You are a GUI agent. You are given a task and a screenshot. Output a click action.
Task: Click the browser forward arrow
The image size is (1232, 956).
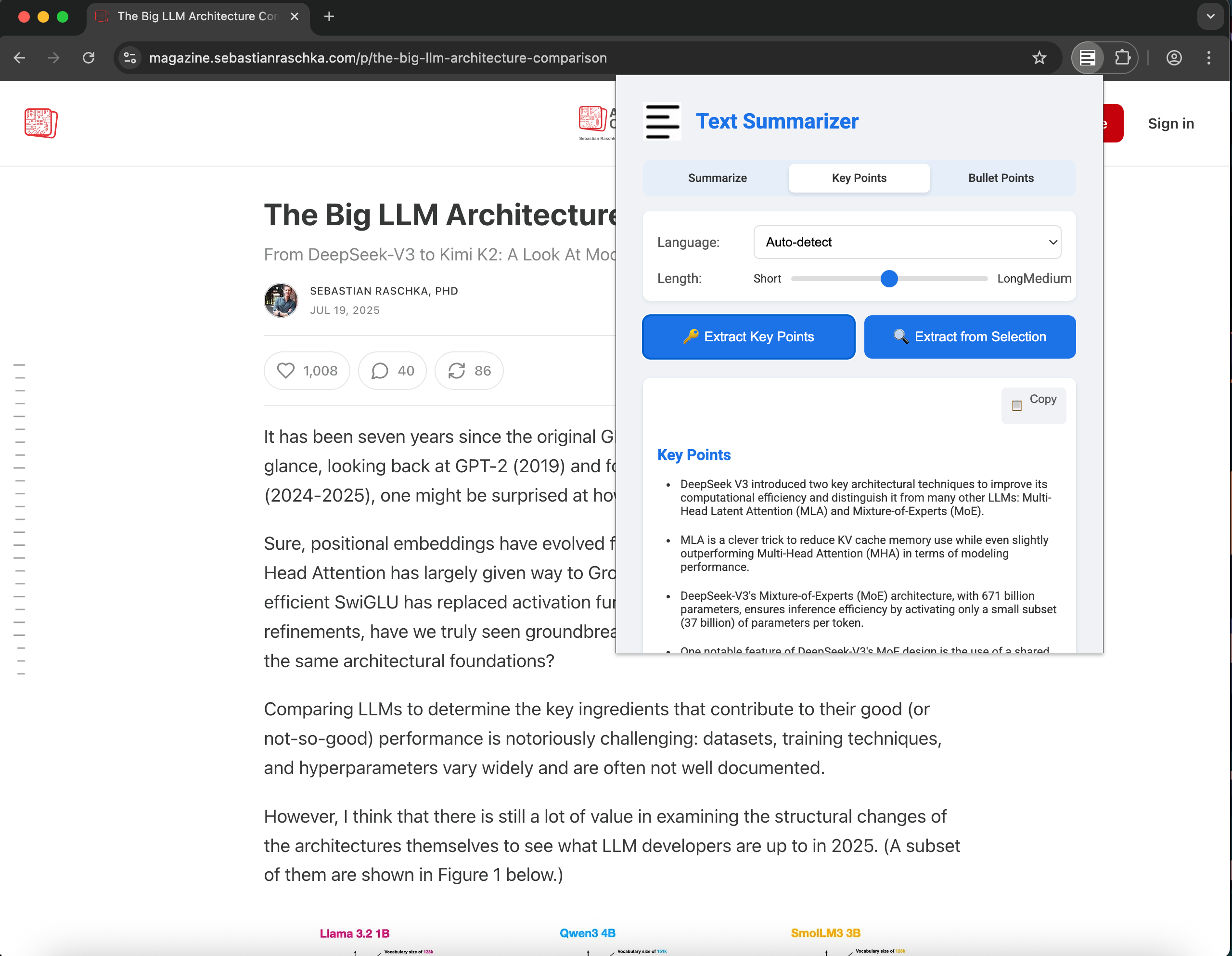pos(53,58)
